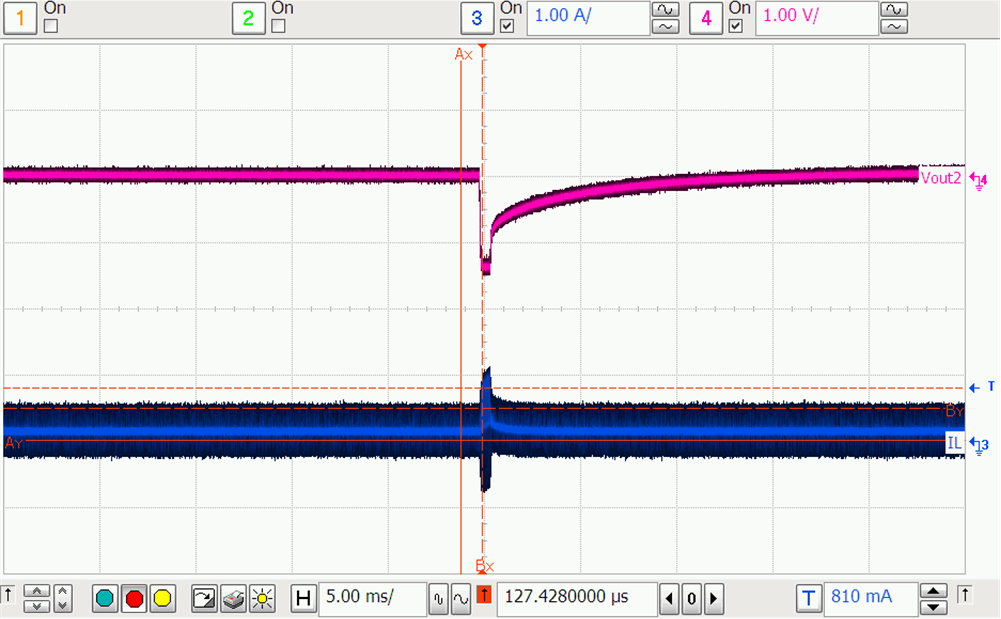Decrease channel 4 scale using lower waveform stepper
The width and height of the screenshot is (1001, 619).
pos(893,25)
